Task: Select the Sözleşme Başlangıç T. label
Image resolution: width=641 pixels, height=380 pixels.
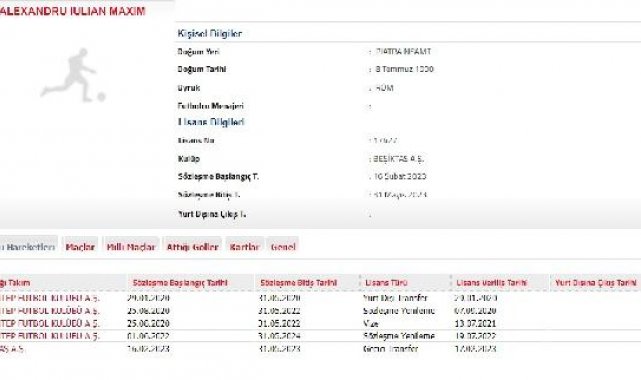Action: pos(218,177)
